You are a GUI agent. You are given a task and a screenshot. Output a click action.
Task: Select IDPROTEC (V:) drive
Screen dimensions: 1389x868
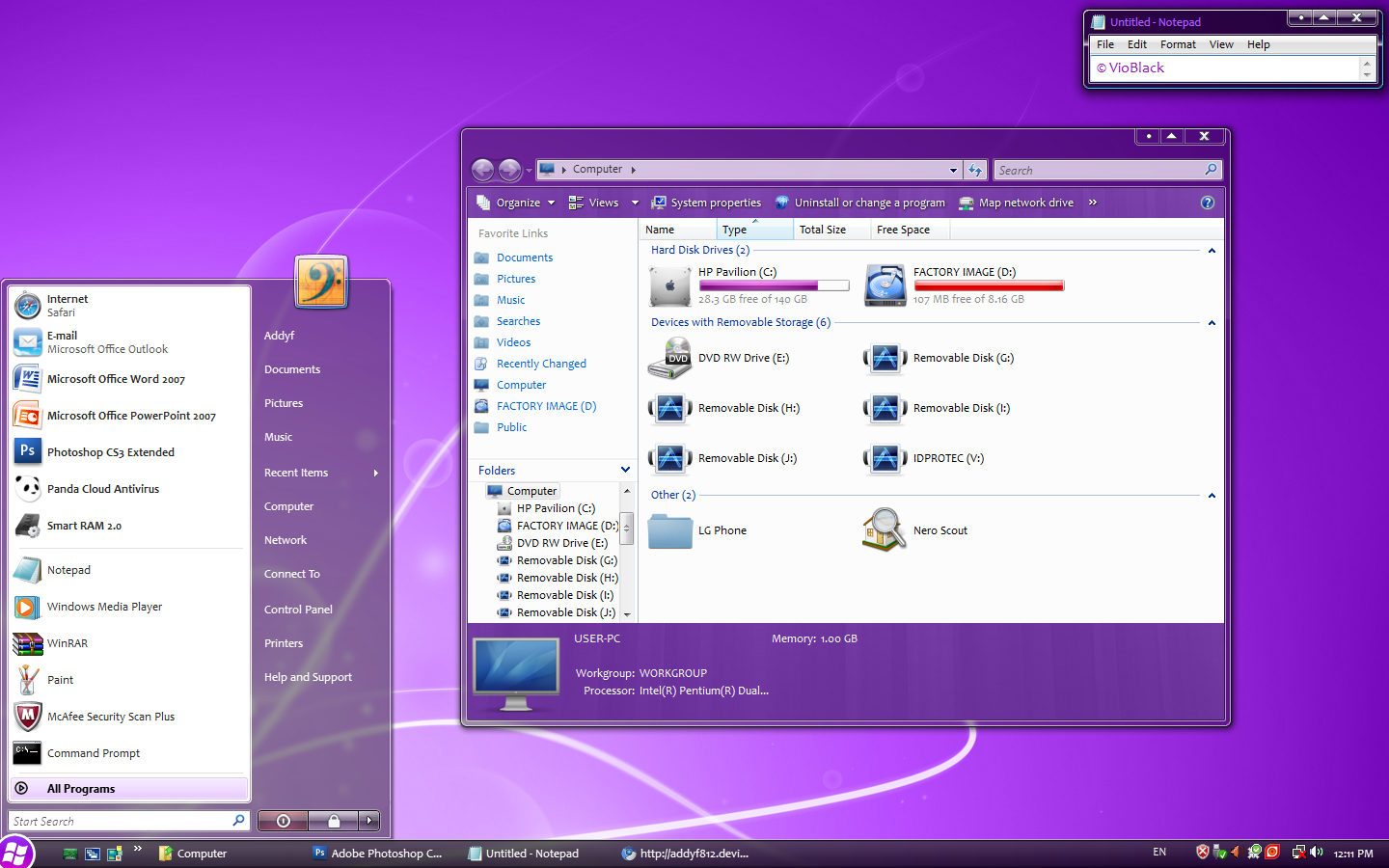pyautogui.click(x=924, y=458)
